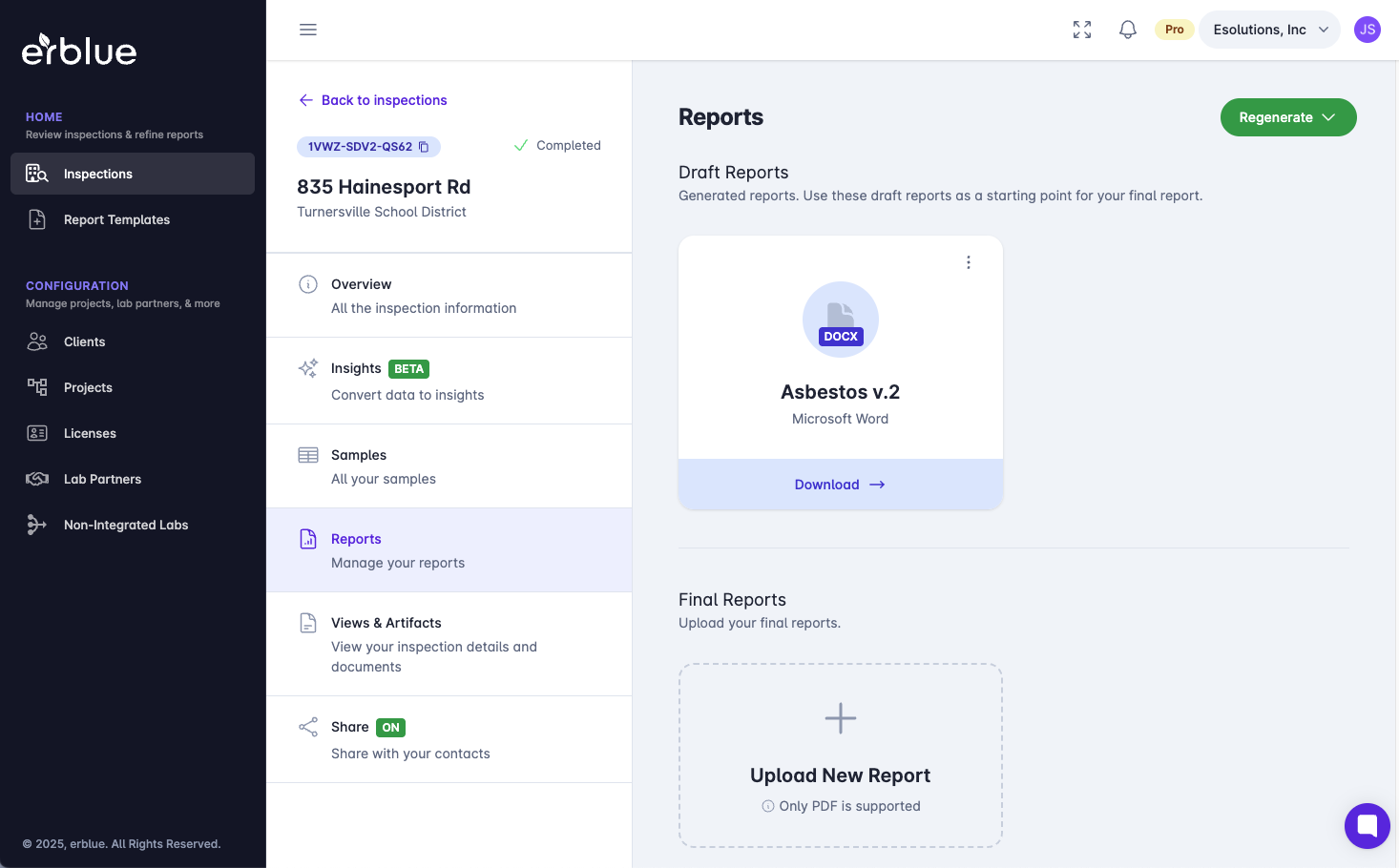Screen dimensions: 1399x868
Task: Click the Reports document icon
Action: [x=308, y=539]
